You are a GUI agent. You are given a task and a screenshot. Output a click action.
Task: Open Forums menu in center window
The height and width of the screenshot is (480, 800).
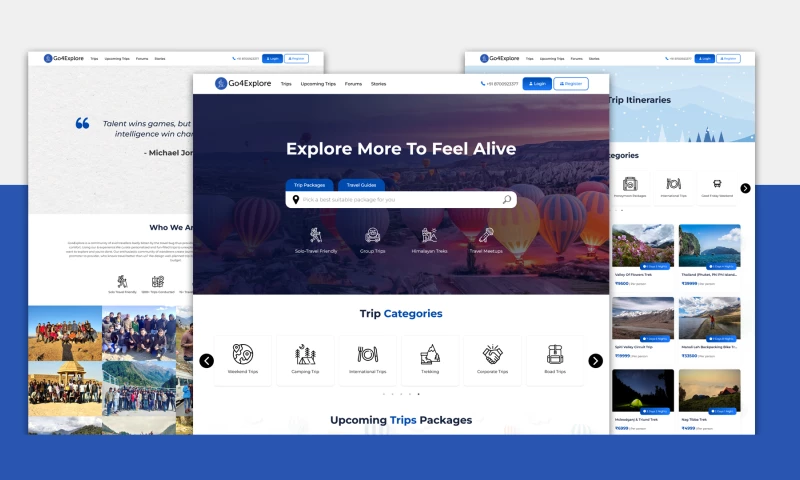click(x=353, y=84)
